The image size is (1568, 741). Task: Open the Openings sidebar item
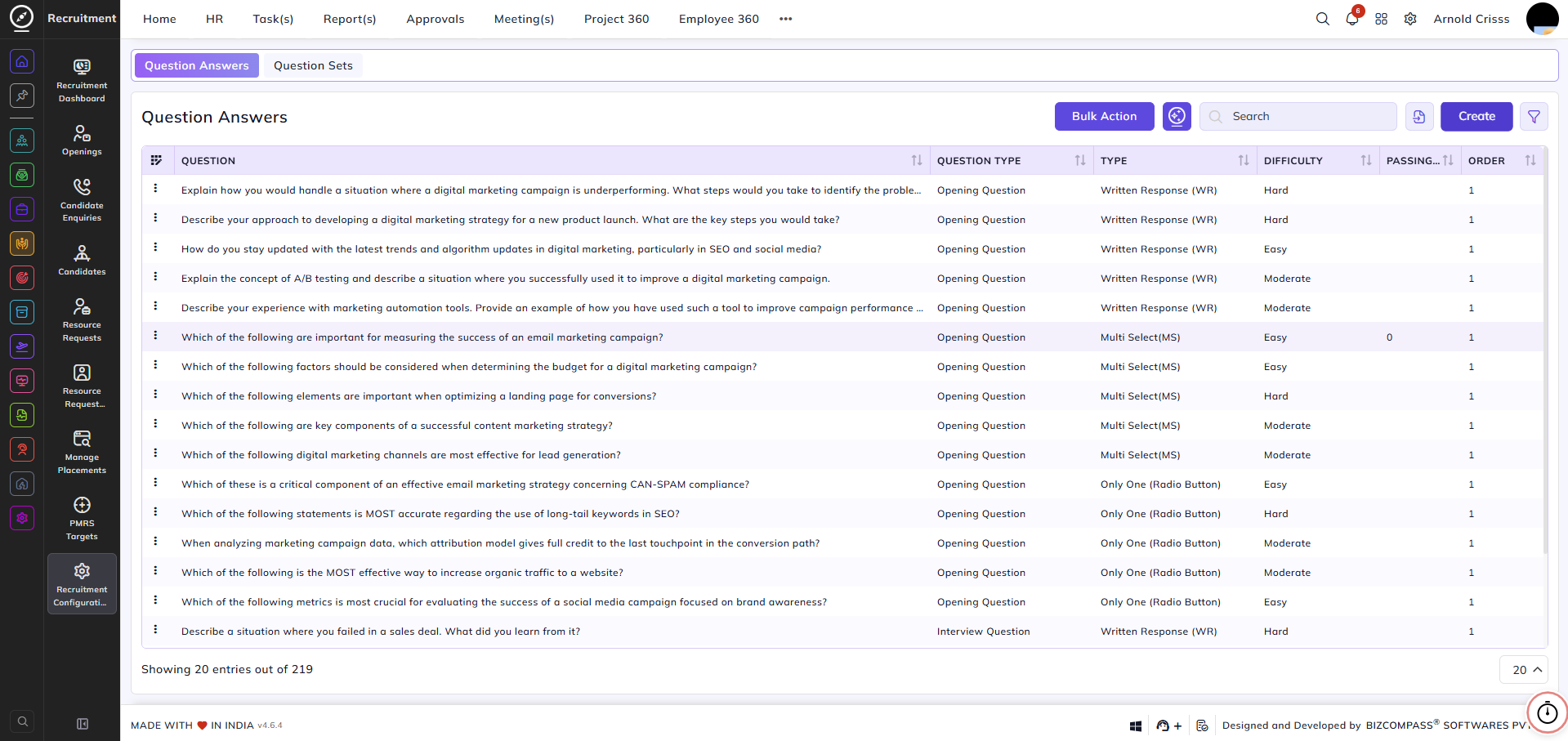pos(82,140)
